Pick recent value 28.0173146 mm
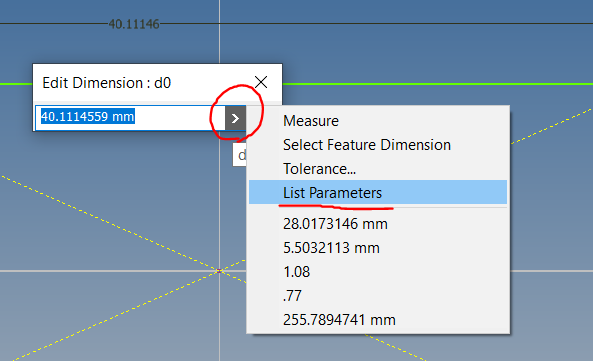593x361 pixels. pyautogui.click(x=377, y=224)
